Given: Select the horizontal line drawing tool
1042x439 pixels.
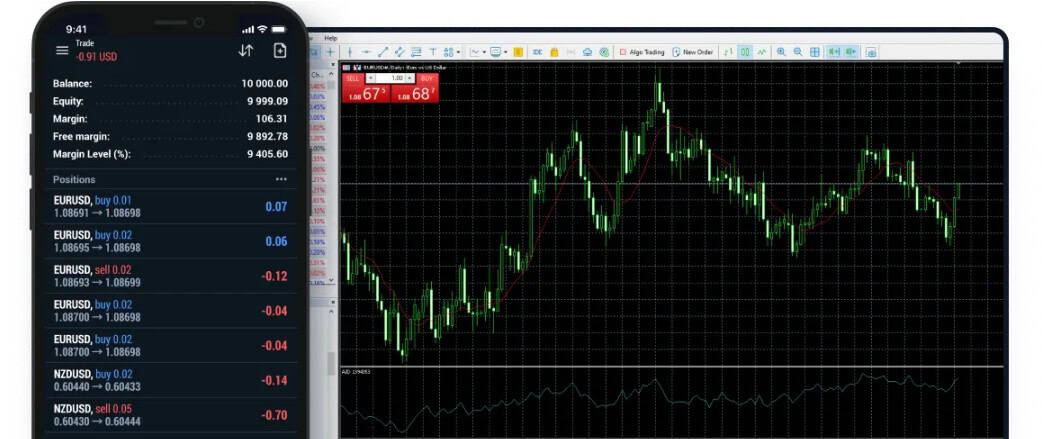Looking at the screenshot, I should coord(366,52).
